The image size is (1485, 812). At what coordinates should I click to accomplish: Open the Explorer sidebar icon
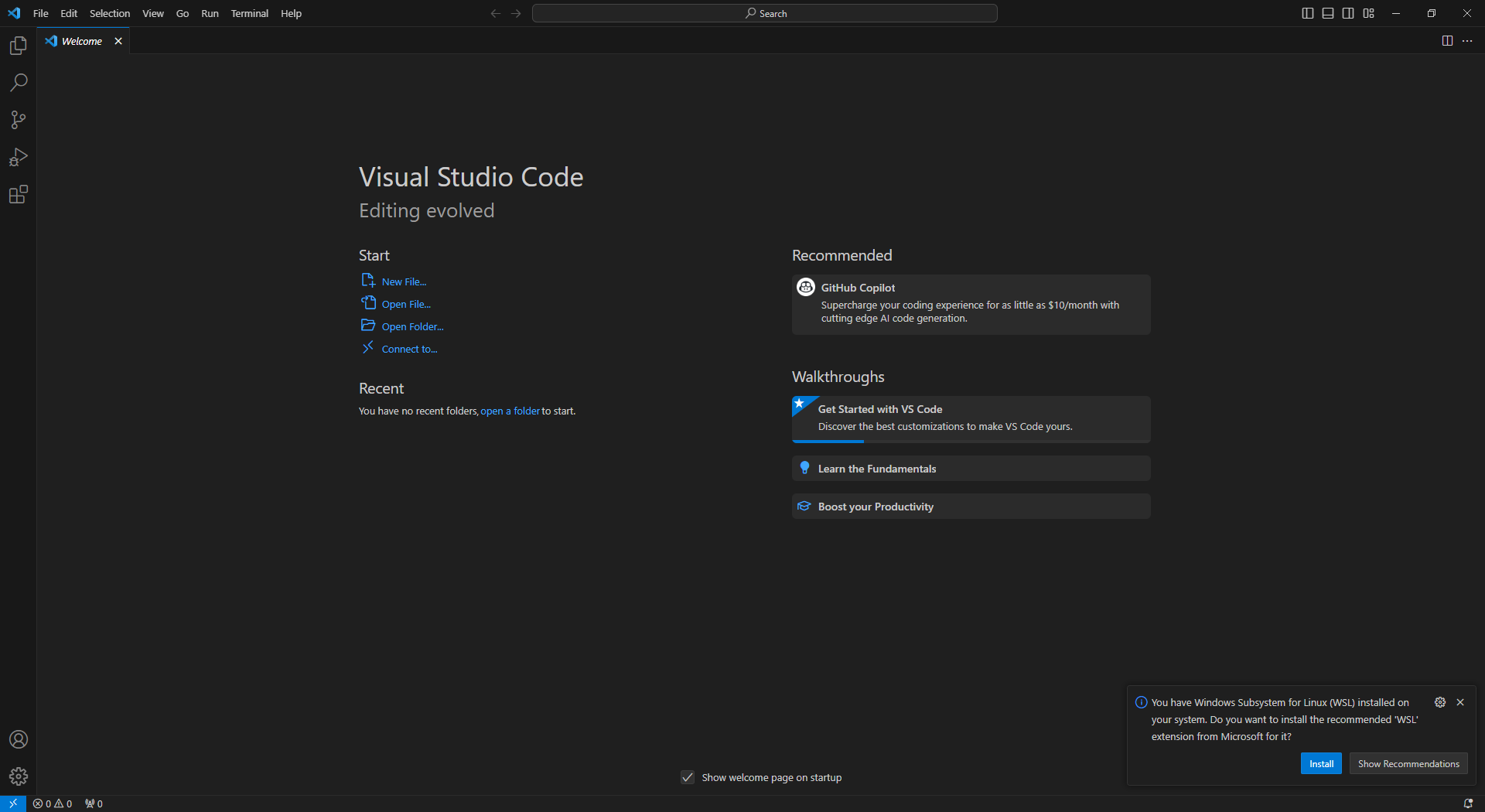tap(18, 46)
